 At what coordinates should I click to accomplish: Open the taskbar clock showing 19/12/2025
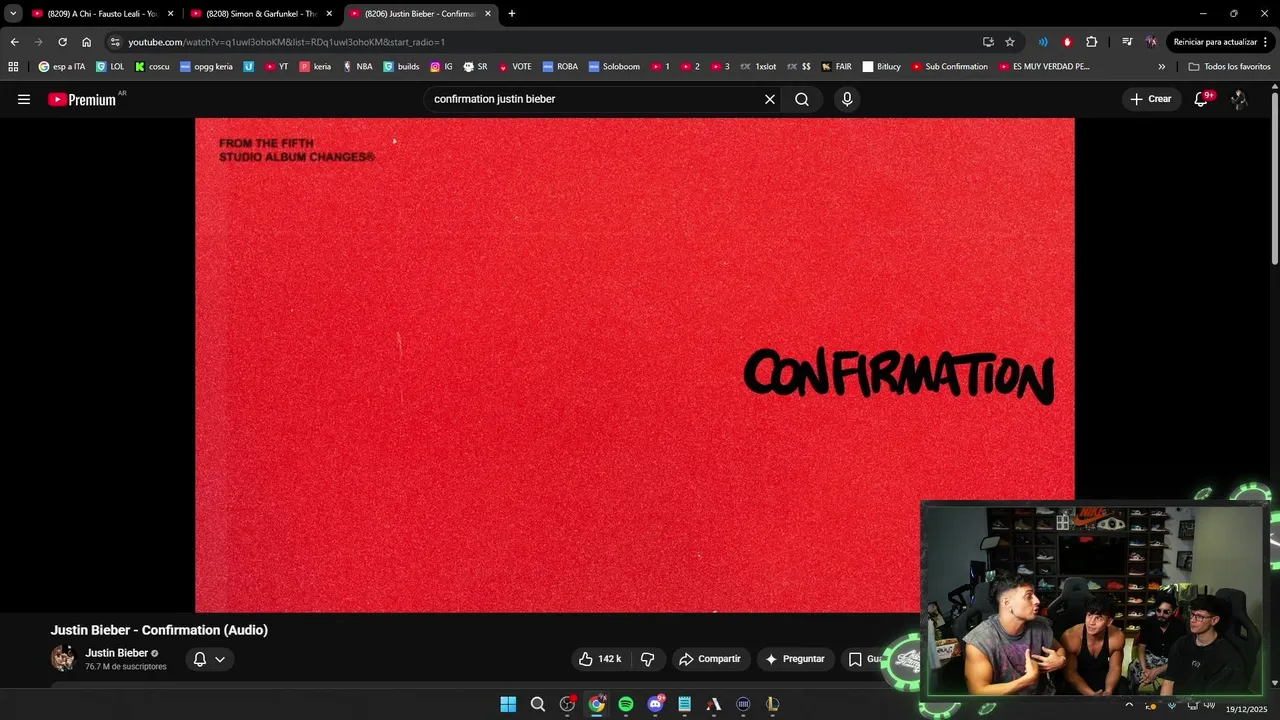coord(1247,708)
